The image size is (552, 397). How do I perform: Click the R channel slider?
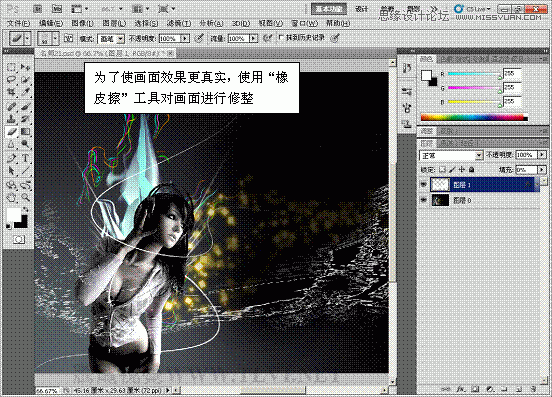(x=474, y=74)
